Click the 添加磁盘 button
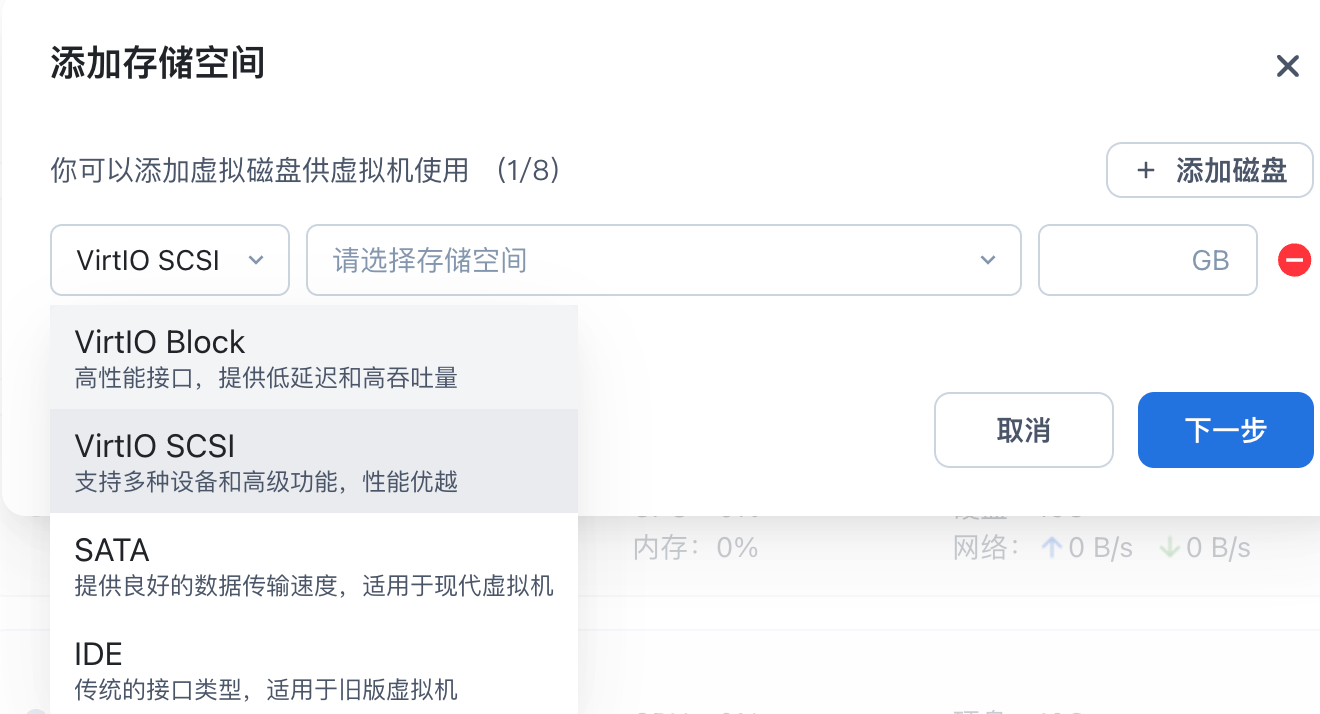Image resolution: width=1320 pixels, height=714 pixels. 1210,170
